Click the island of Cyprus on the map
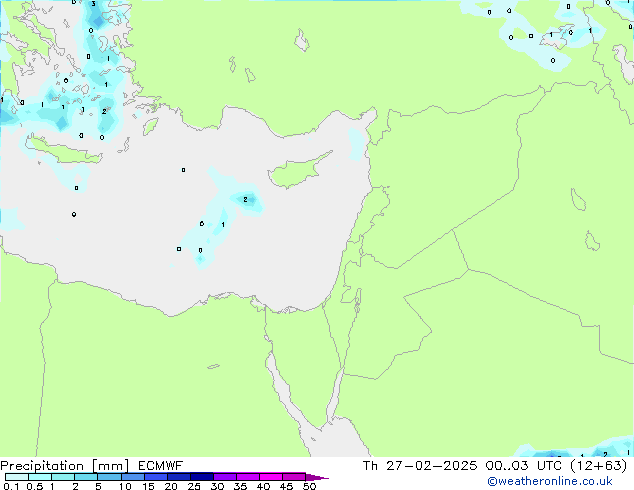The height and width of the screenshot is (490, 634). coord(297,171)
